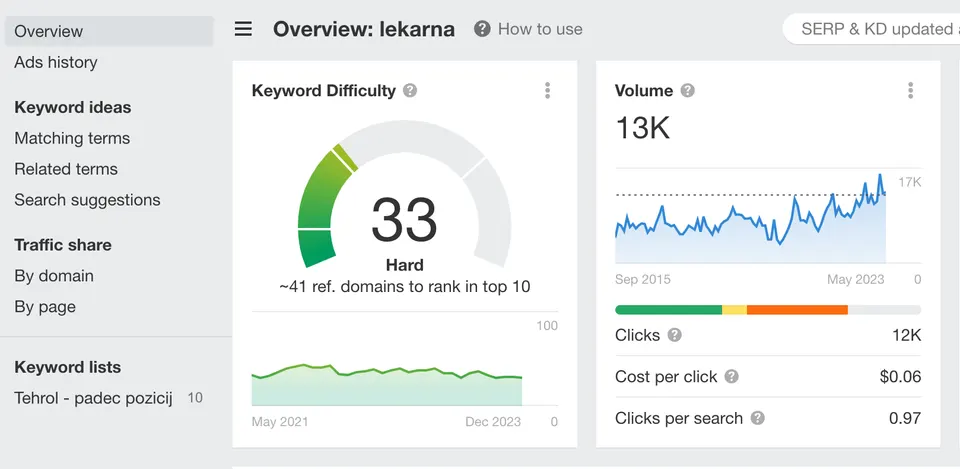Click the green segment of the clicks bar
The width and height of the screenshot is (960, 469).
[669, 310]
